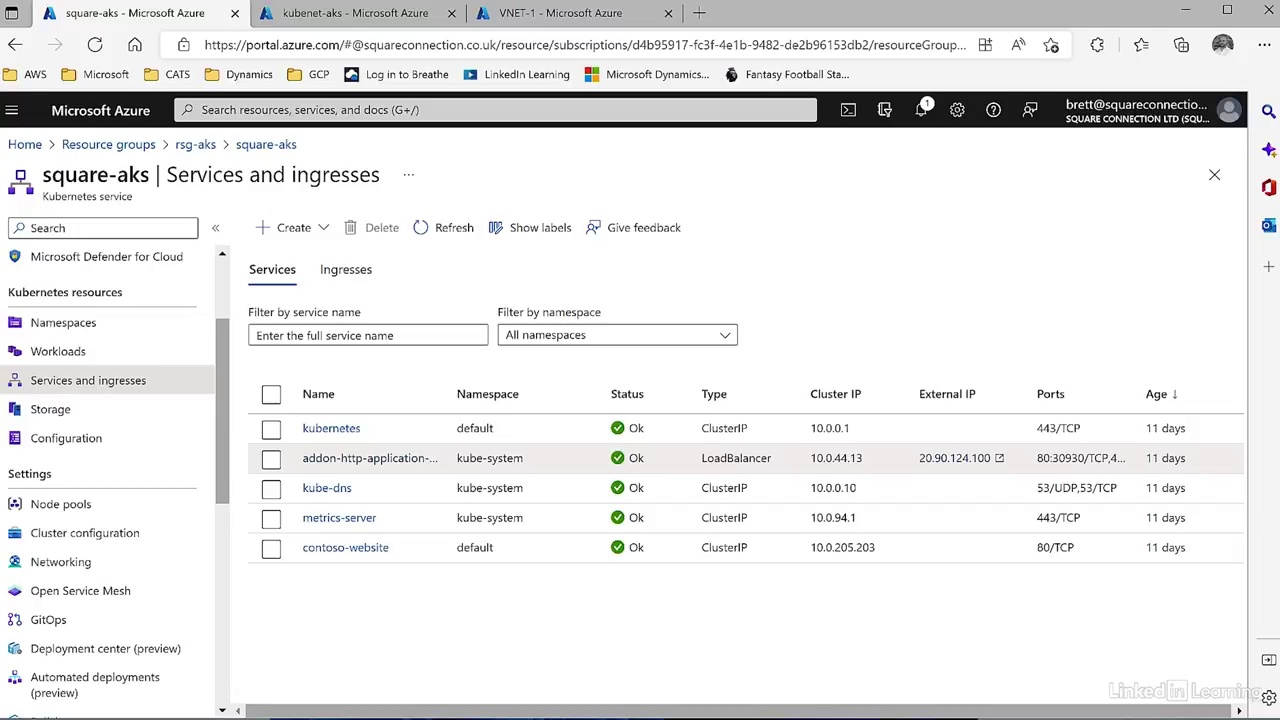
Task: Open Cluster configuration settings
Action: point(85,533)
